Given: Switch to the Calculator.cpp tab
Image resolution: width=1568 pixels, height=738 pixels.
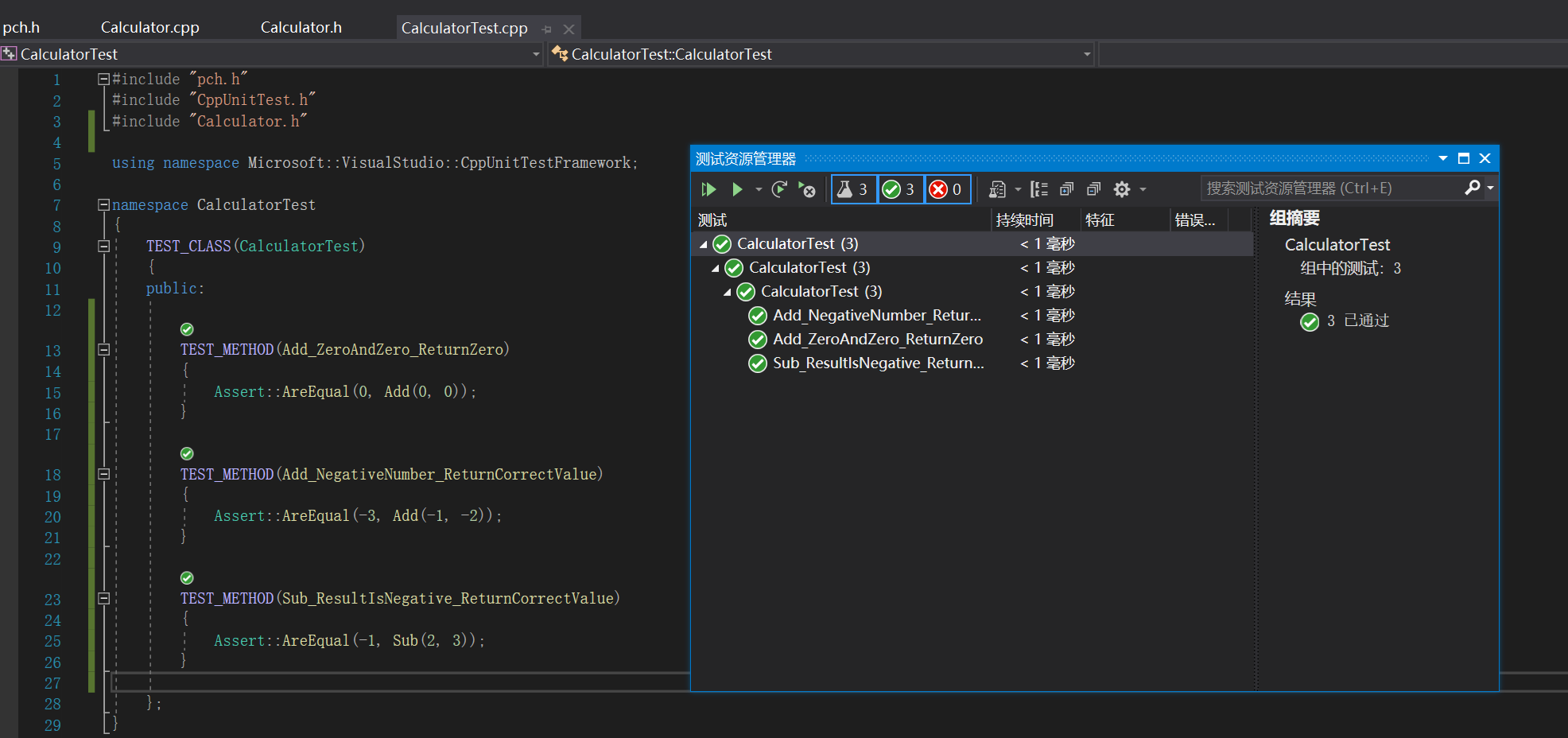Looking at the screenshot, I should click(149, 28).
